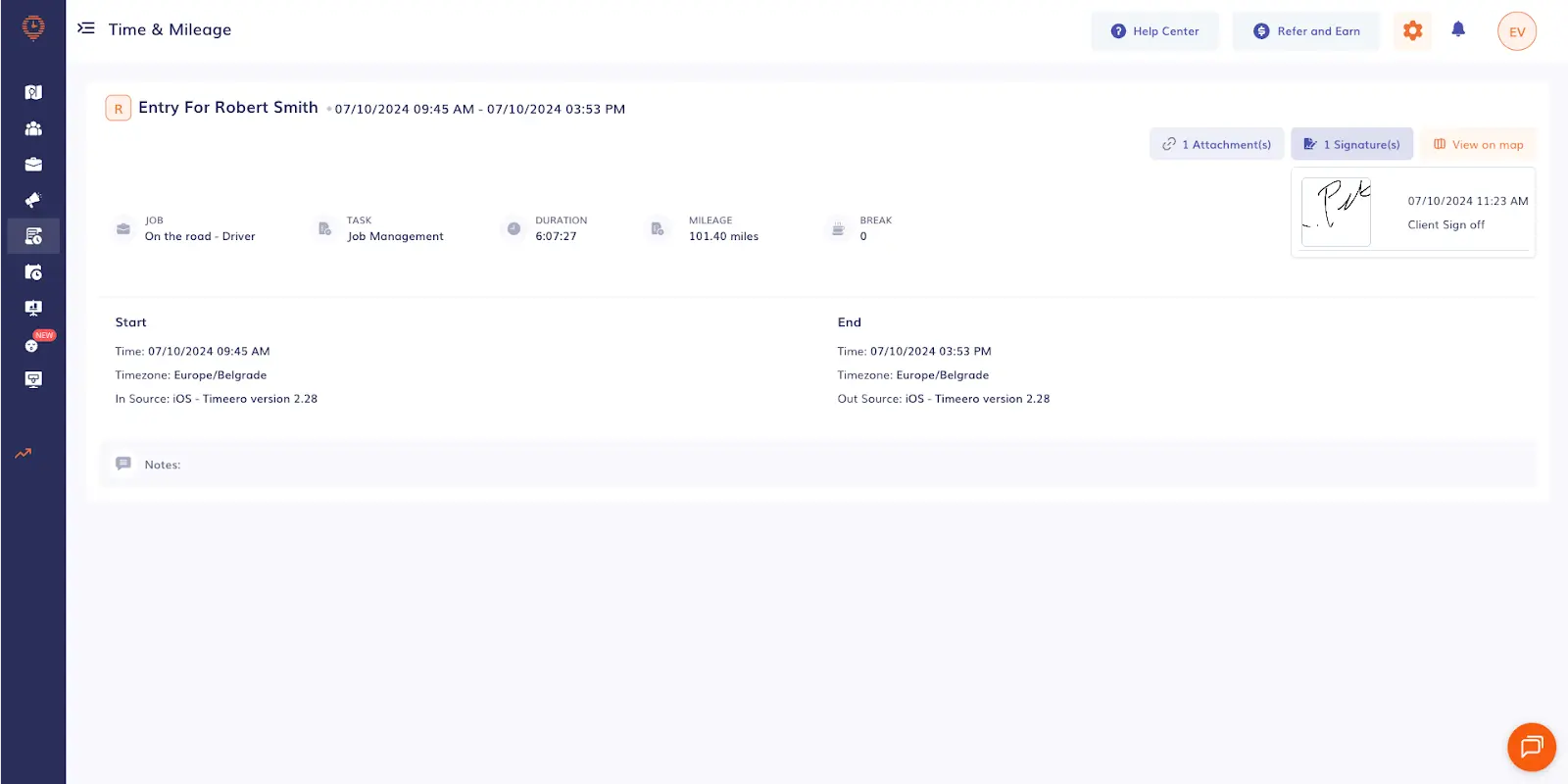Image resolution: width=1568 pixels, height=784 pixels.
Task: Click the Task document icon
Action: (x=324, y=228)
